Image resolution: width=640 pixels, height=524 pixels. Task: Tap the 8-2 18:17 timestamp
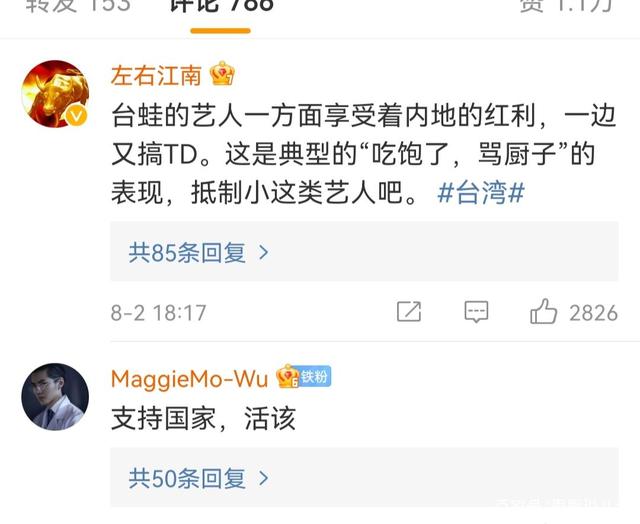158,313
